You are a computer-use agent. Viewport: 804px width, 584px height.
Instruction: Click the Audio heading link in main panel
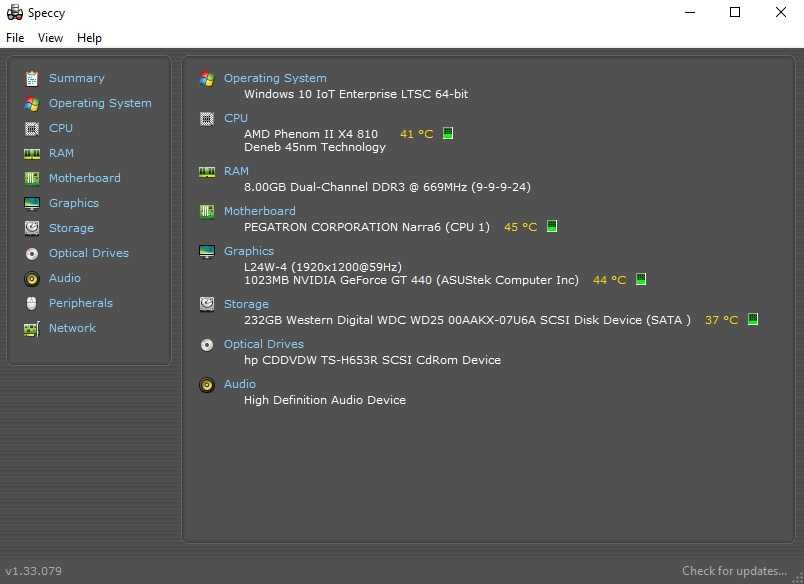pos(239,384)
